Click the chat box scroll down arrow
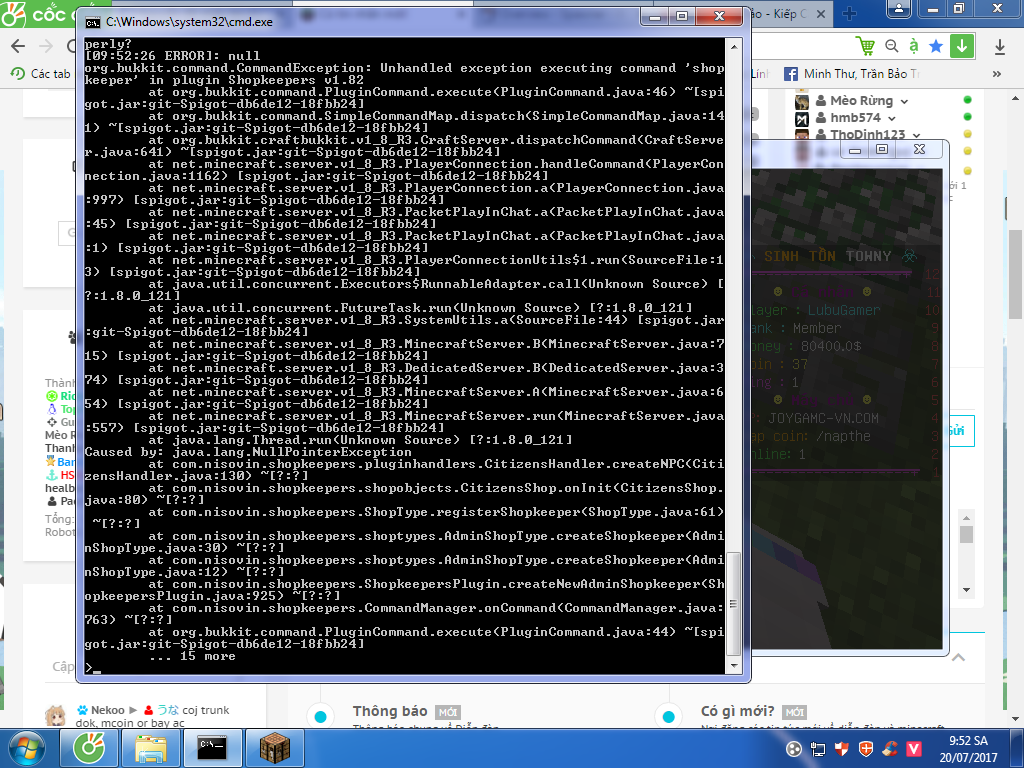 [966, 590]
